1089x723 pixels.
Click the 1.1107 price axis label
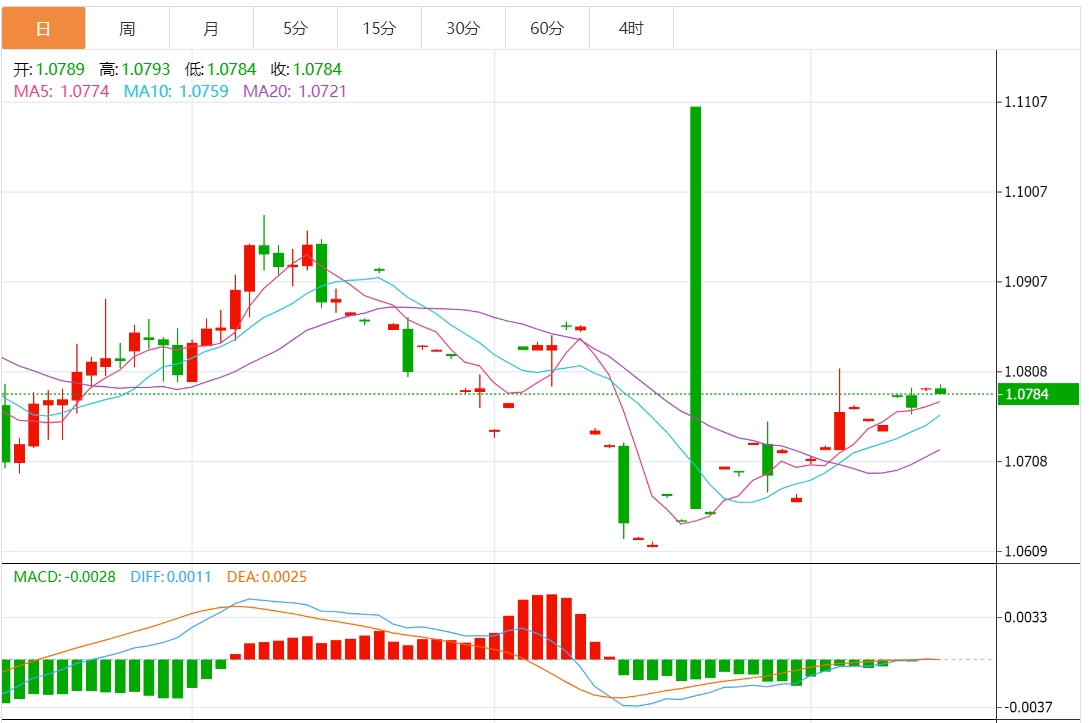point(1026,102)
